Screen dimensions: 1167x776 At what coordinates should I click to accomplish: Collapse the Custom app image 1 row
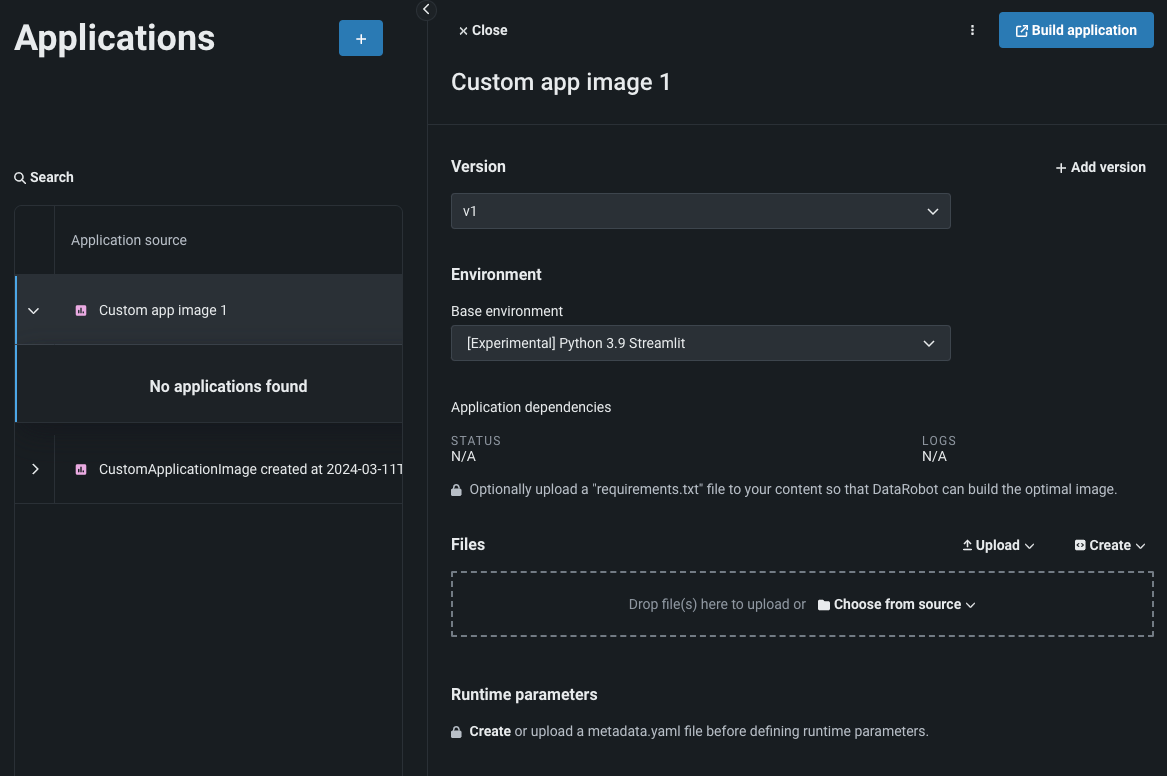(x=34, y=311)
